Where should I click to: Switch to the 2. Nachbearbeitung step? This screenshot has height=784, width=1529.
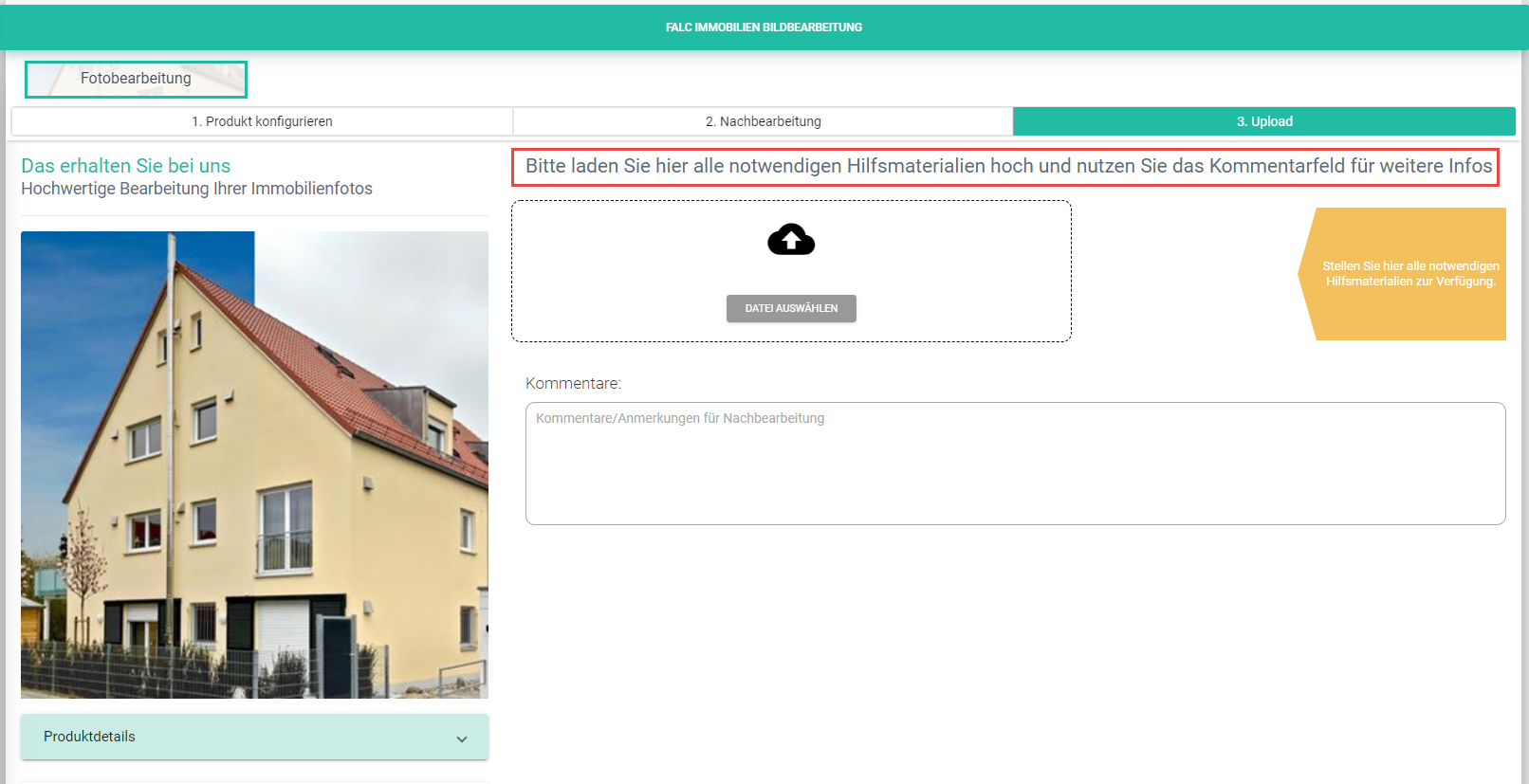[x=763, y=121]
